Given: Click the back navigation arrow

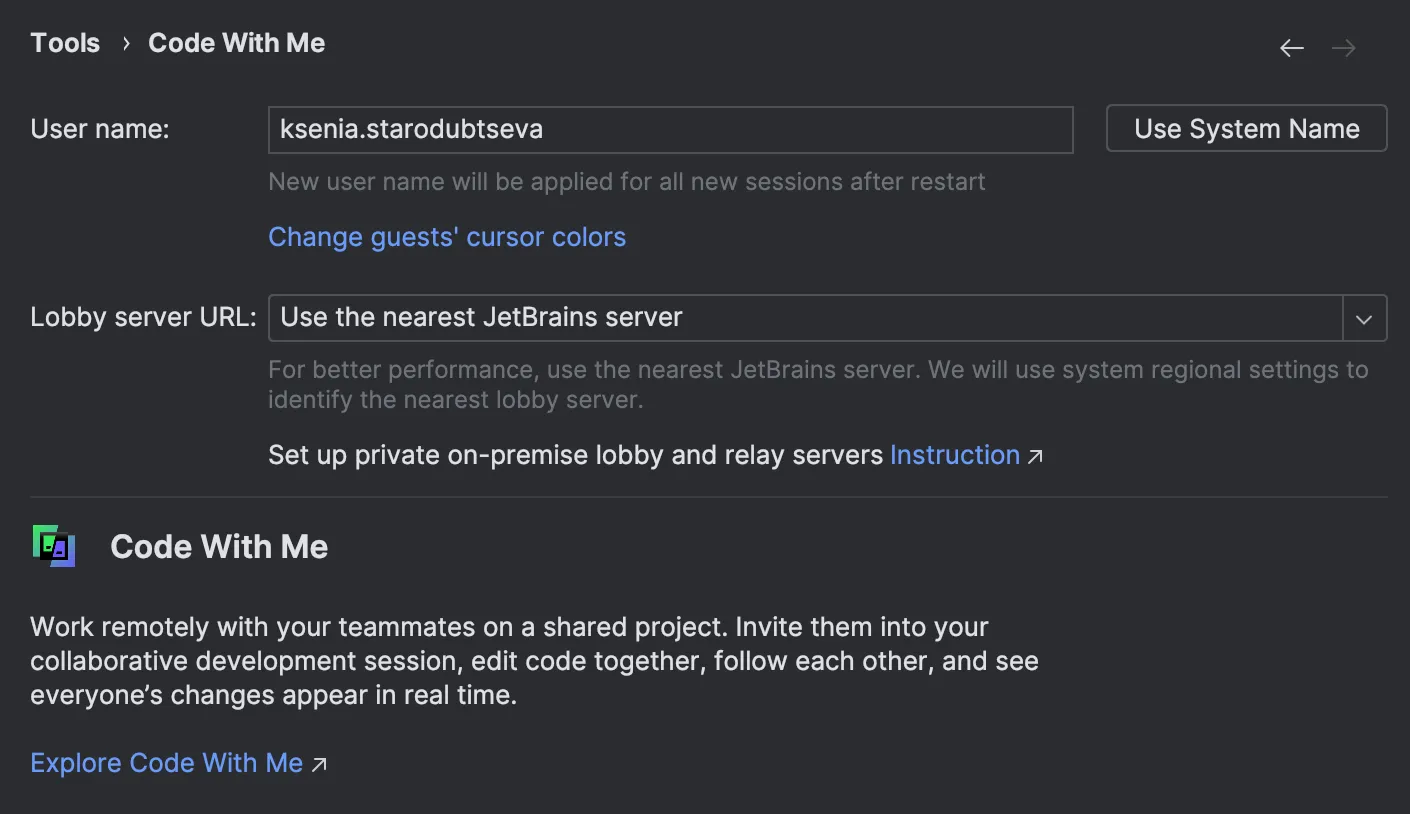Looking at the screenshot, I should [1292, 48].
